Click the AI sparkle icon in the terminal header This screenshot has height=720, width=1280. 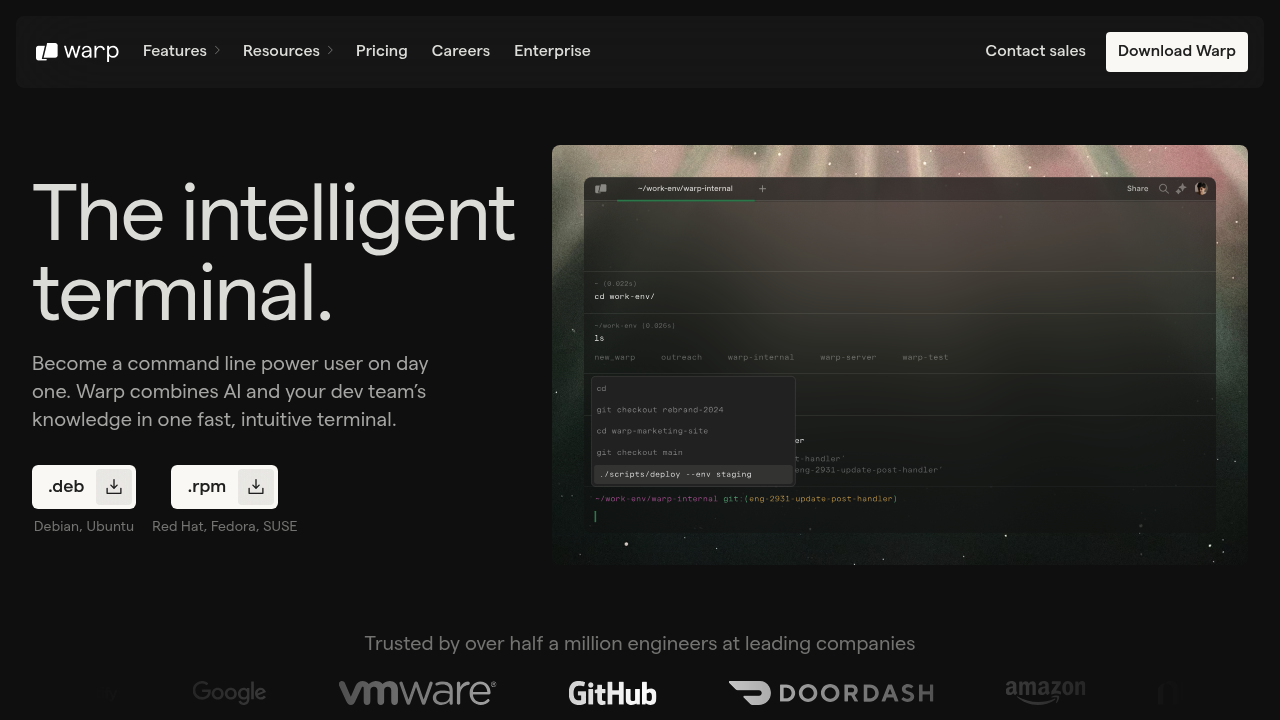tap(1181, 189)
